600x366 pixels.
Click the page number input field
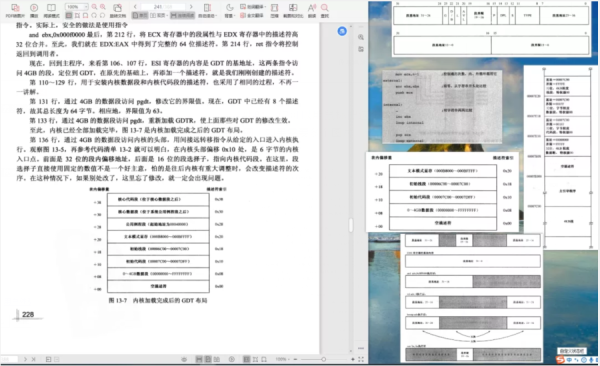click(163, 7)
